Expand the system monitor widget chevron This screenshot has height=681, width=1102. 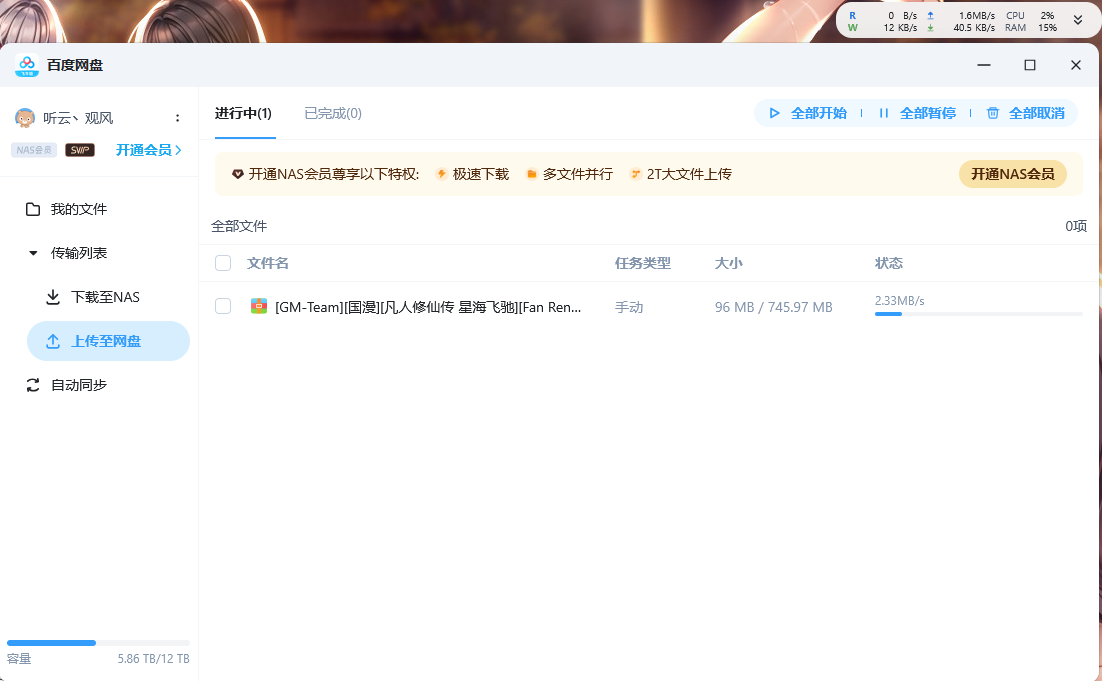1077,20
